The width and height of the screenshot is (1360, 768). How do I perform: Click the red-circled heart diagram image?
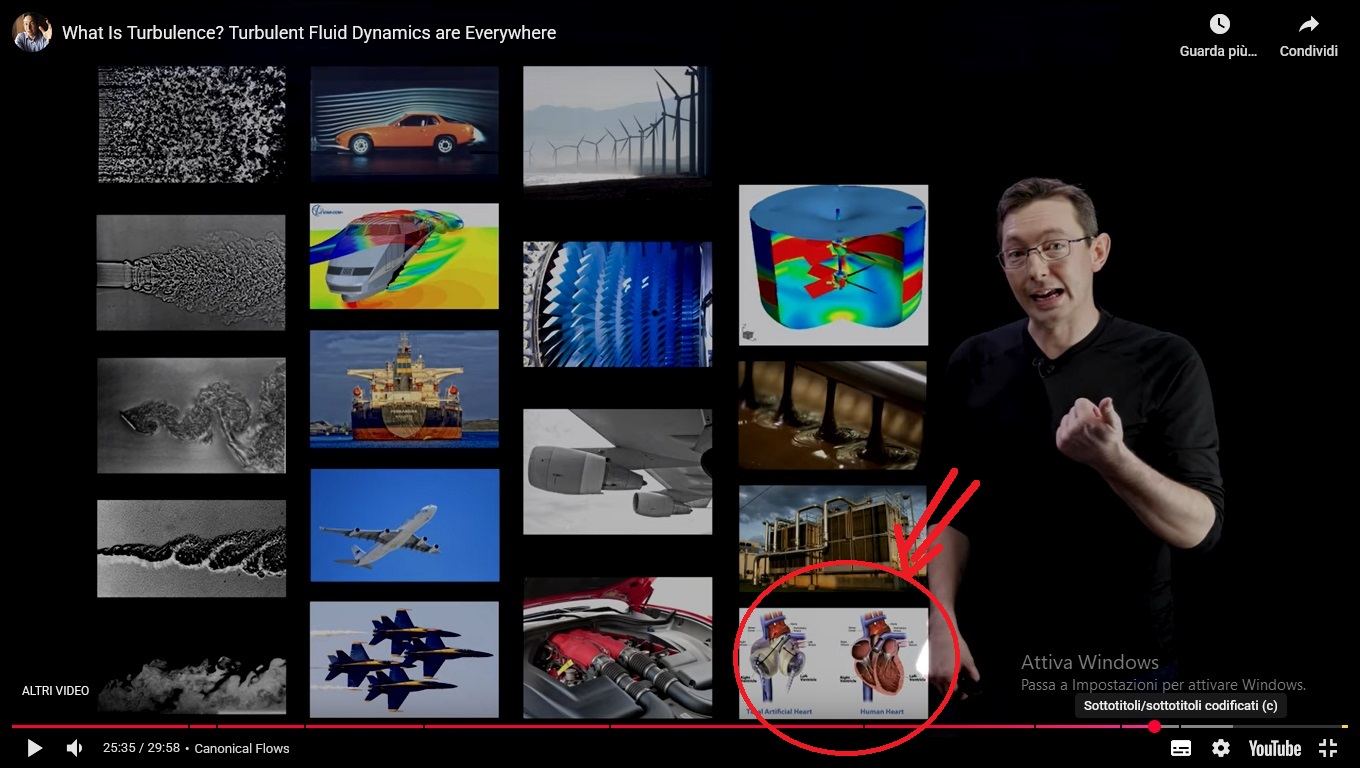(833, 662)
